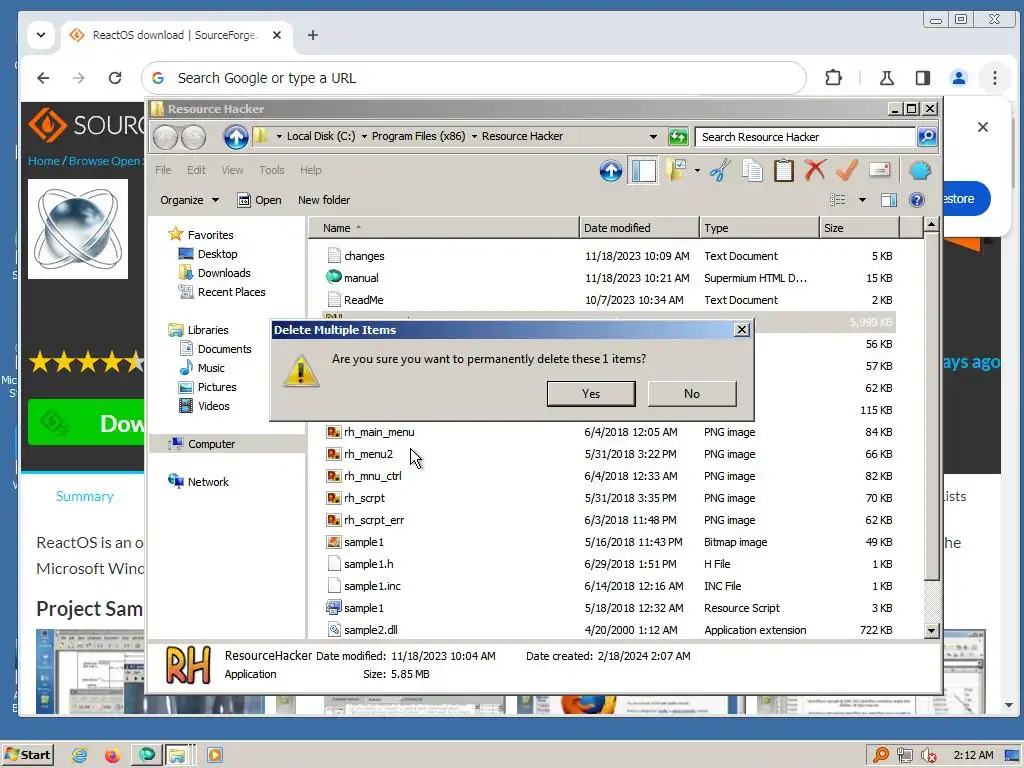Select the changes text file

point(364,256)
